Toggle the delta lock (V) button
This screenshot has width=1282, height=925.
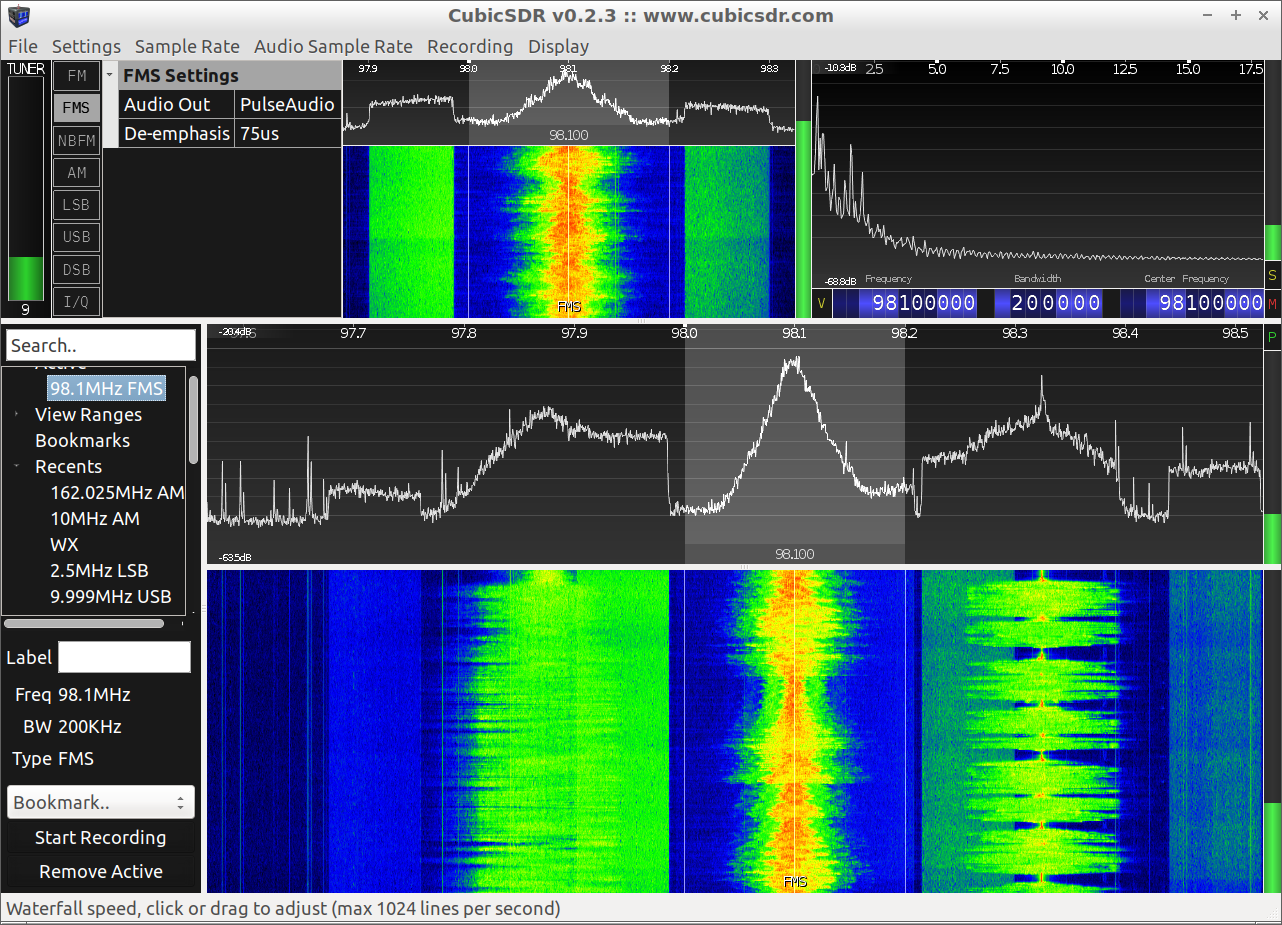pyautogui.click(x=822, y=304)
